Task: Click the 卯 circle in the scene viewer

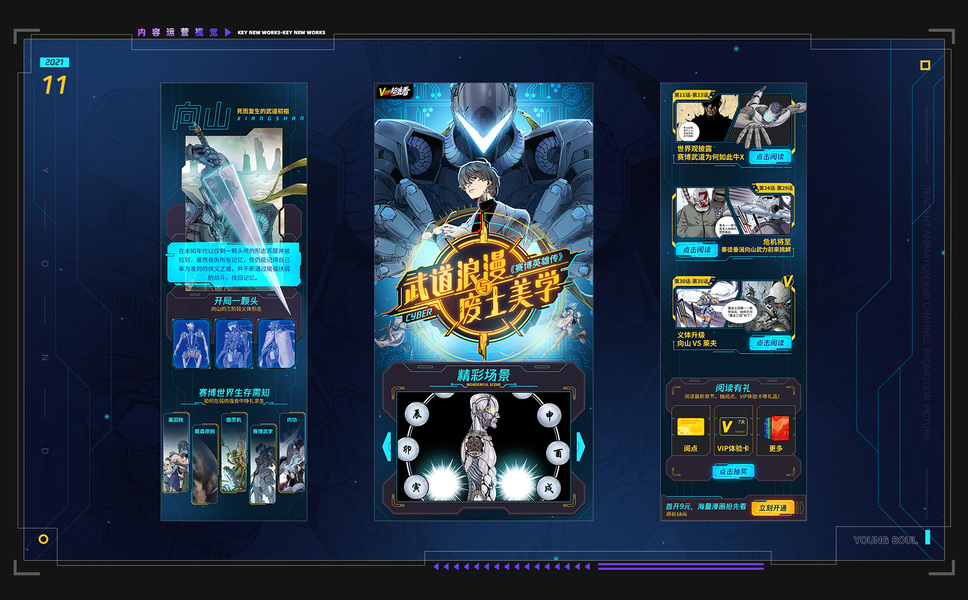Action: [x=407, y=449]
